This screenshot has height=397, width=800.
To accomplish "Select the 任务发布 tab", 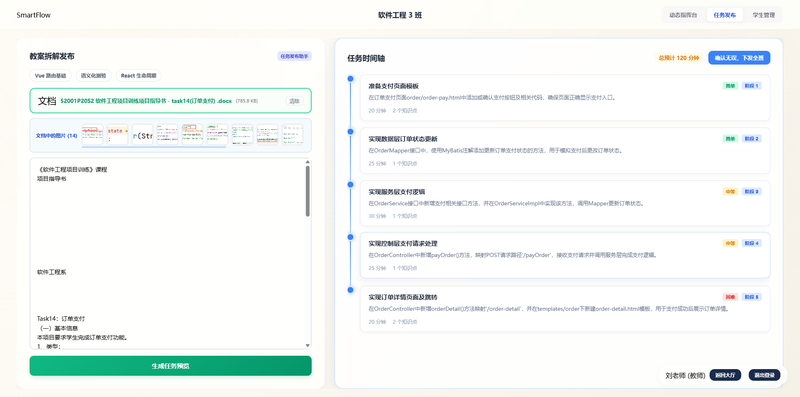I will (x=725, y=15).
